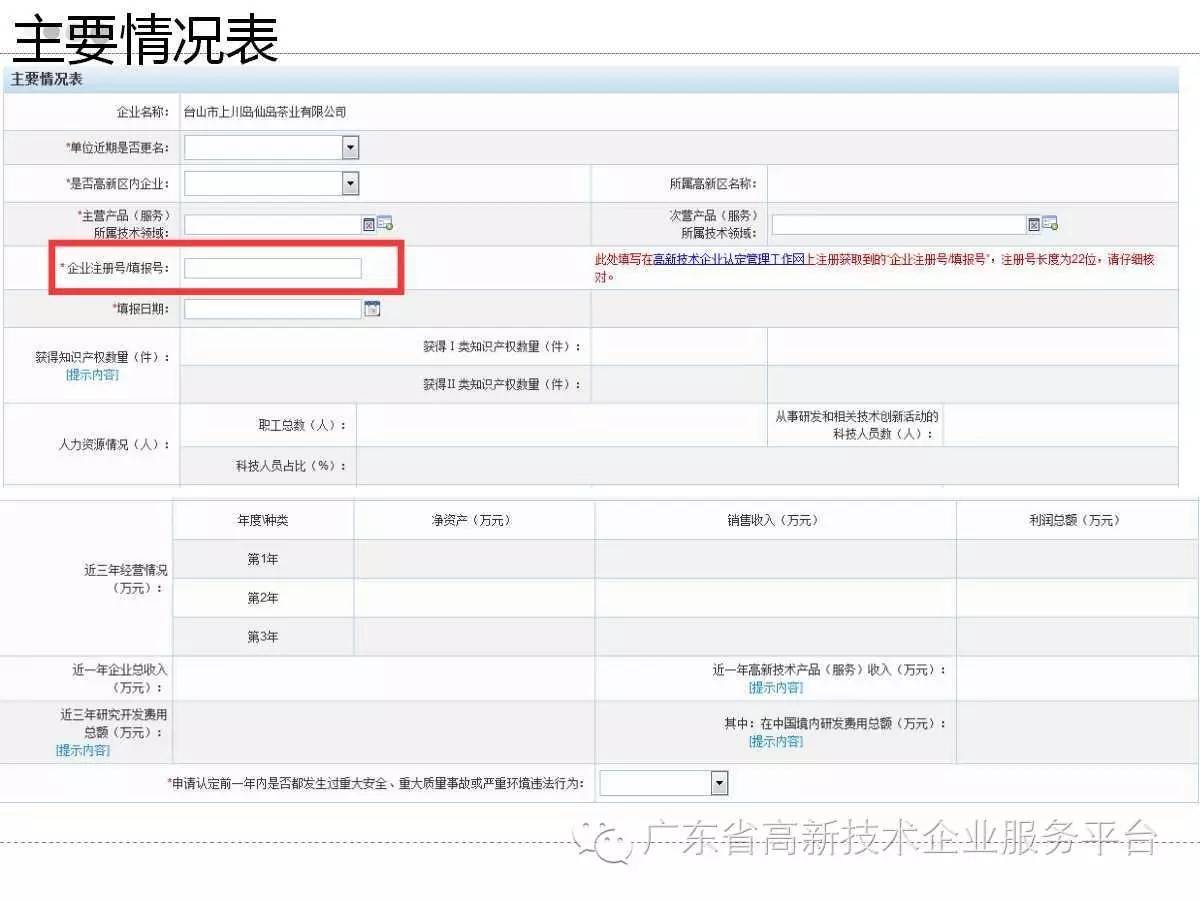Click the 填报日期 date input field
The width and height of the screenshot is (1200, 900).
[272, 309]
